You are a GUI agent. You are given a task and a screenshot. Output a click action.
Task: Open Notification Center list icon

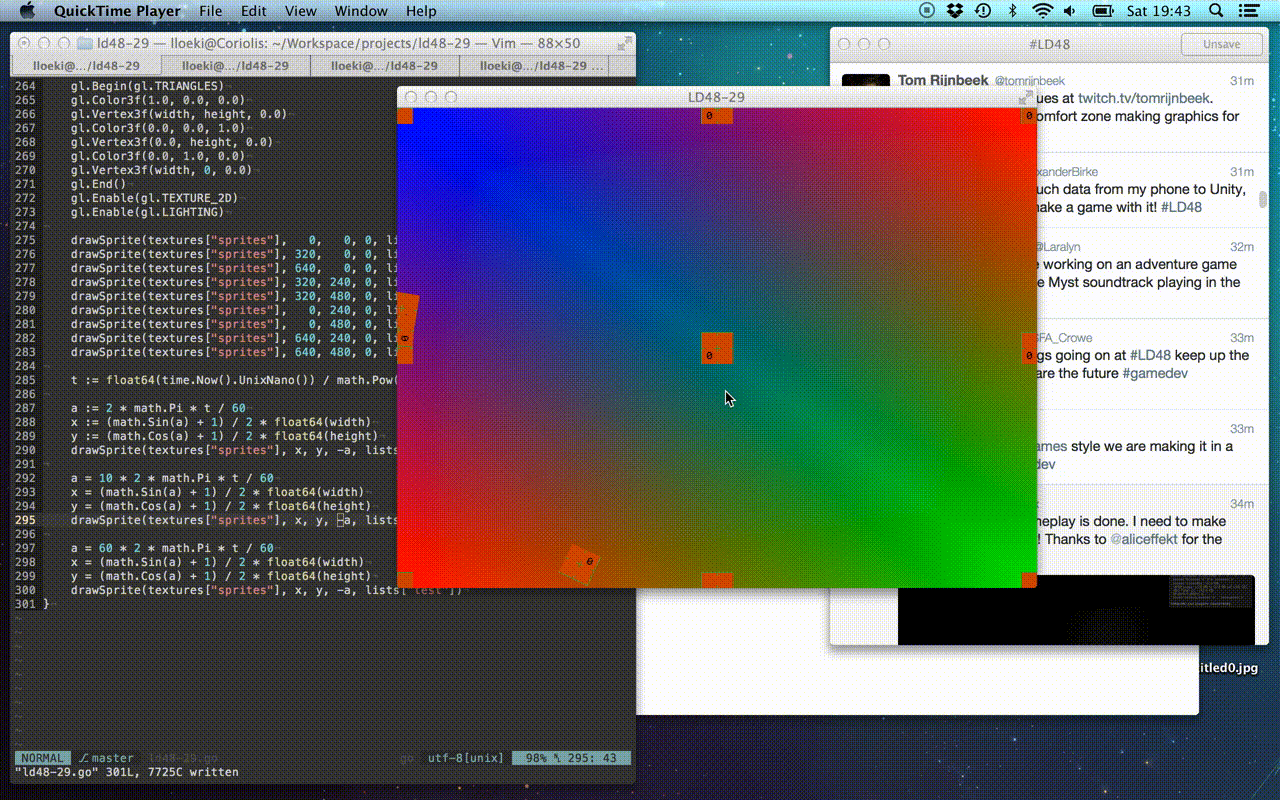[1251, 11]
